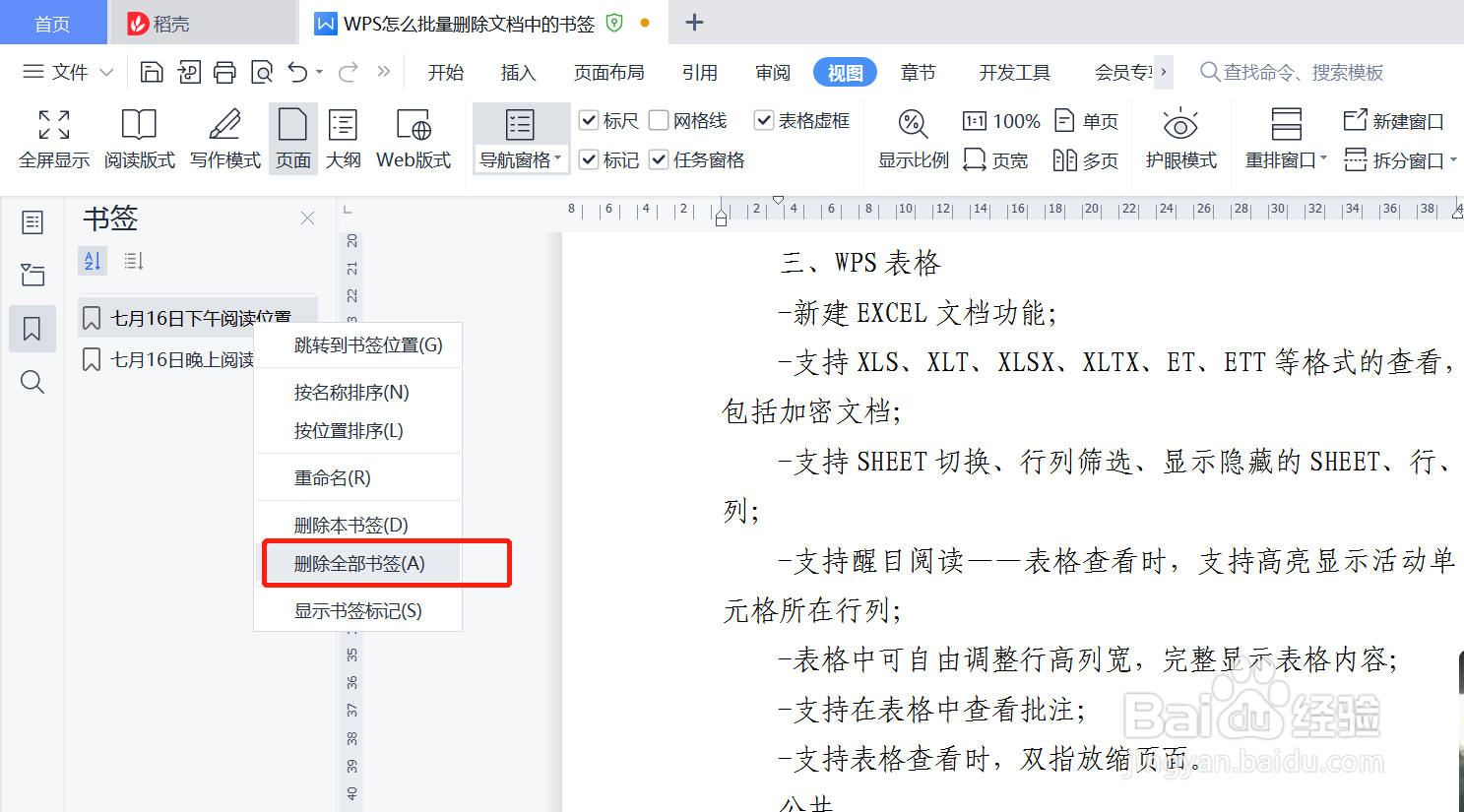The image size is (1464, 812).
Task: Switch to the 首页 home tab
Action: coord(53,23)
